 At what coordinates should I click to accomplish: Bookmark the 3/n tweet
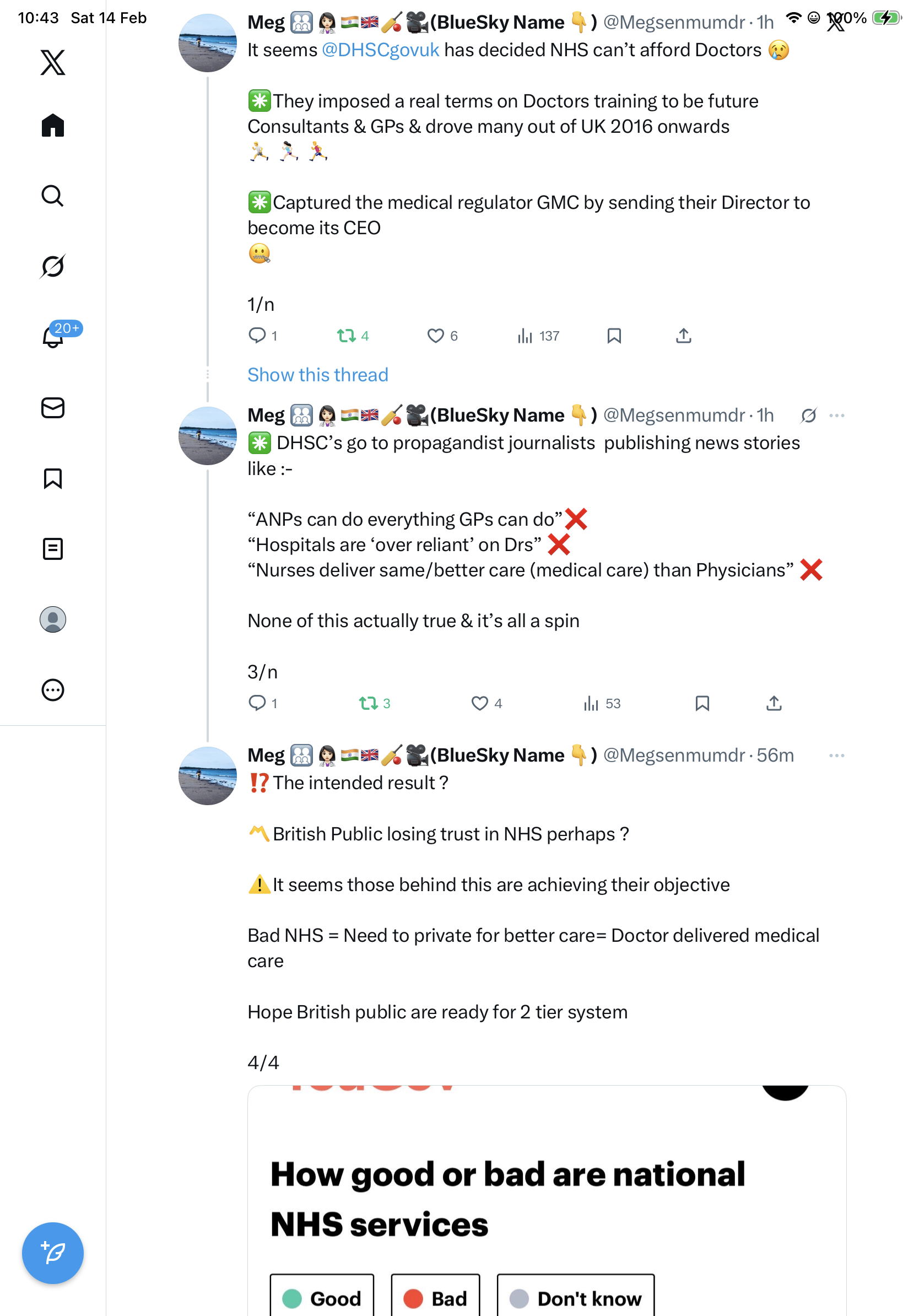click(702, 703)
